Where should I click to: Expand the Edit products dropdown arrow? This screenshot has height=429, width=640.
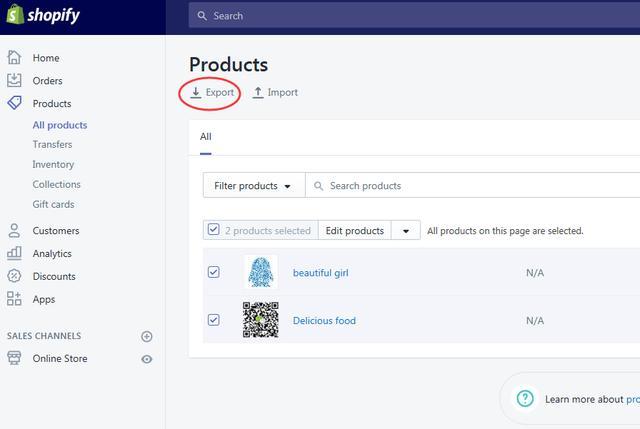pyautogui.click(x=405, y=231)
